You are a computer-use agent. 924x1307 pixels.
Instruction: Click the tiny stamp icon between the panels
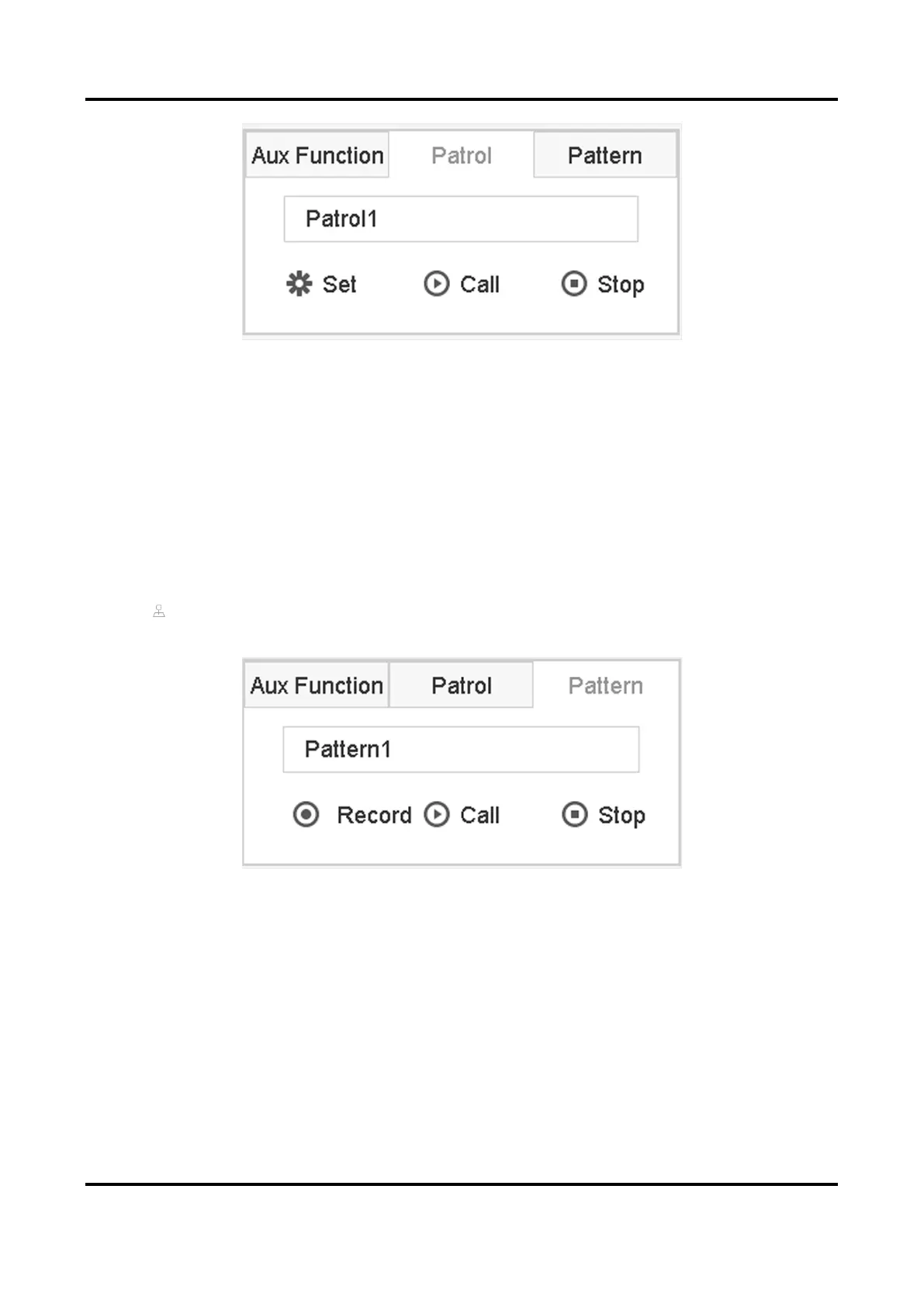pyautogui.click(x=159, y=612)
